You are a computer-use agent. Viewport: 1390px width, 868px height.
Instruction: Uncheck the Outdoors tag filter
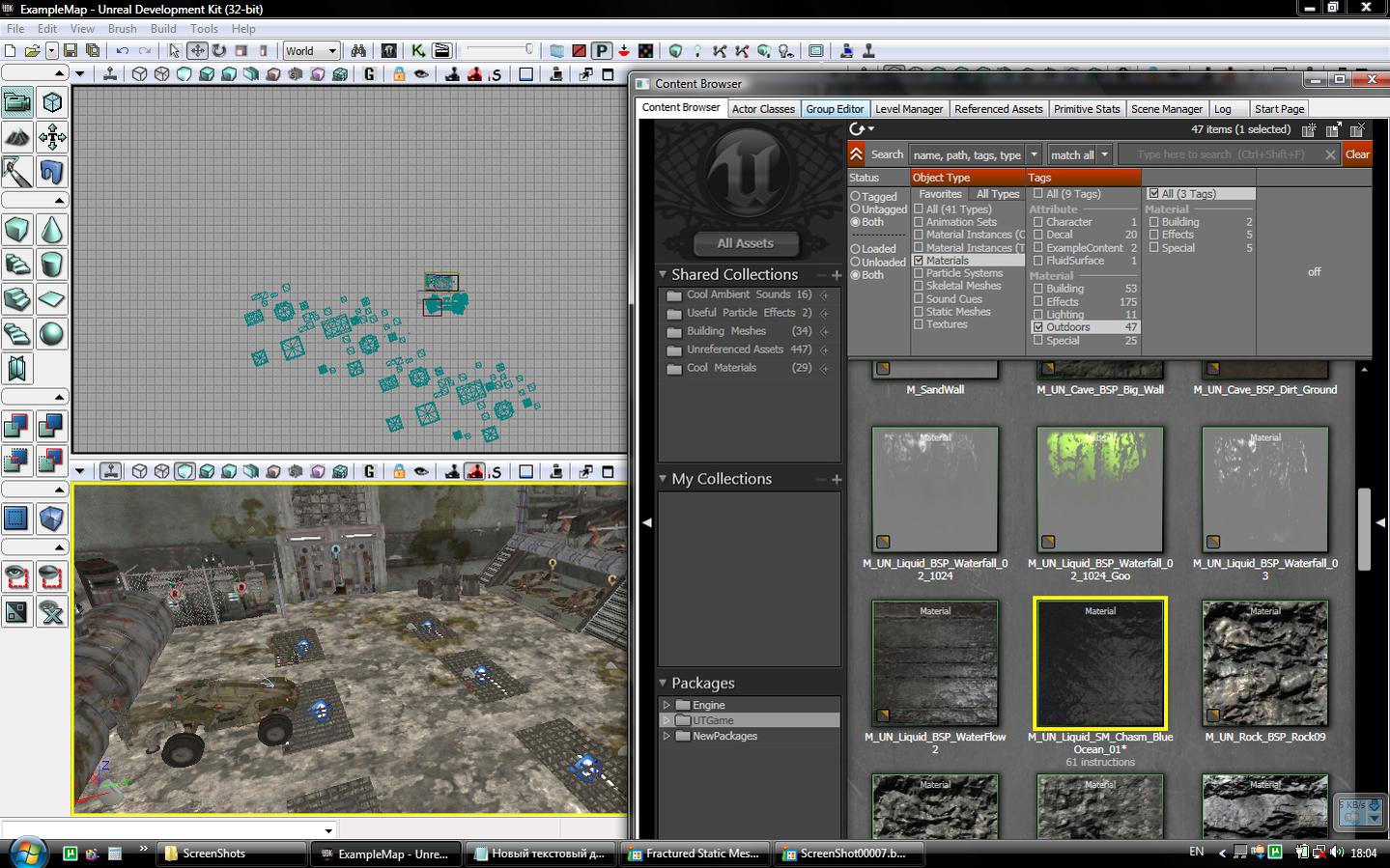click(x=1038, y=327)
